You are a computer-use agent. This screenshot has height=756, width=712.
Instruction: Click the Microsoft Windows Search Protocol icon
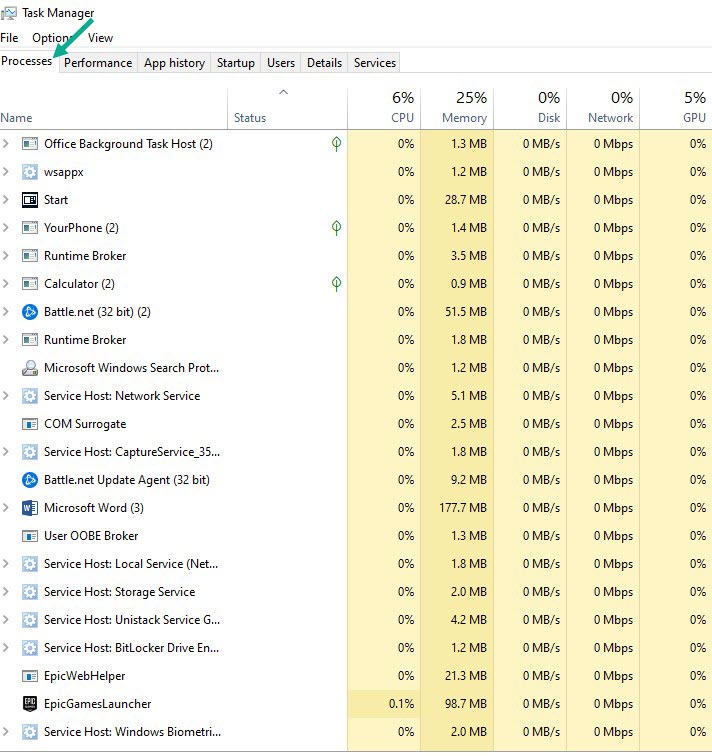[x=30, y=368]
